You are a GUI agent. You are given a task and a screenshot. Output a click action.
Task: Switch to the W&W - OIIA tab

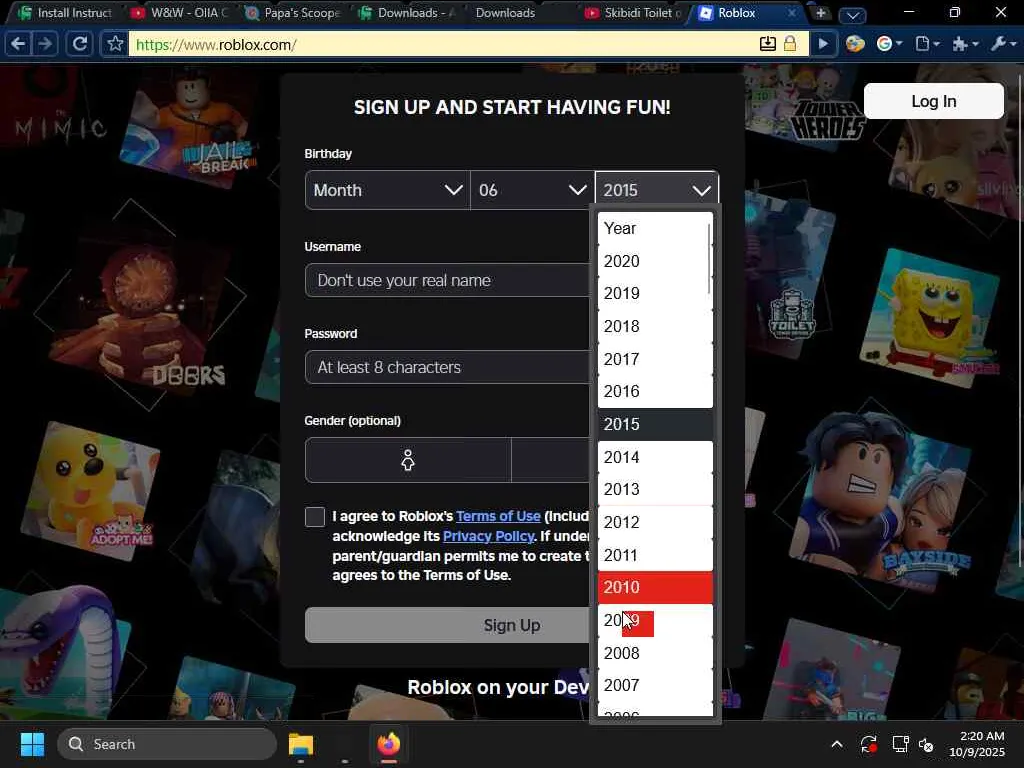pos(178,13)
